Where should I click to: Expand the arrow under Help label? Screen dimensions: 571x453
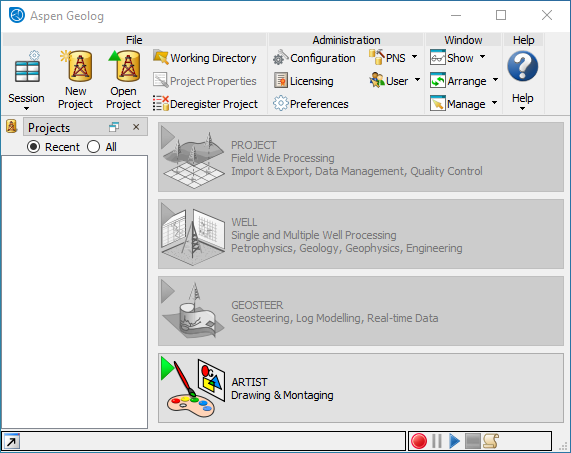[x=523, y=109]
